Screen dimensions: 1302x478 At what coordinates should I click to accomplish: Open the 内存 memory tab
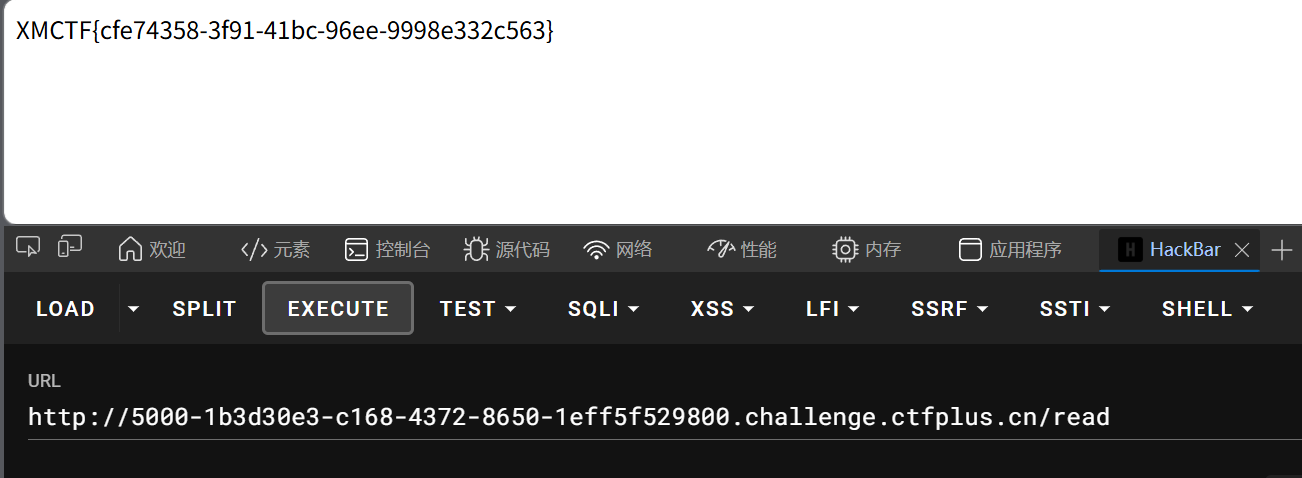click(866, 250)
